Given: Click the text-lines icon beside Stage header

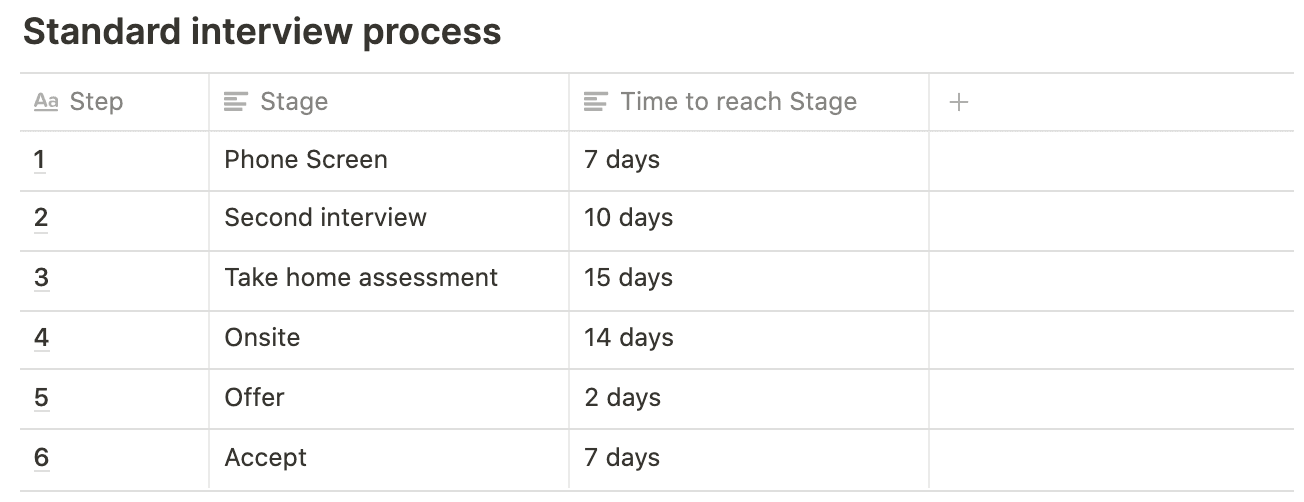Looking at the screenshot, I should tap(236, 102).
